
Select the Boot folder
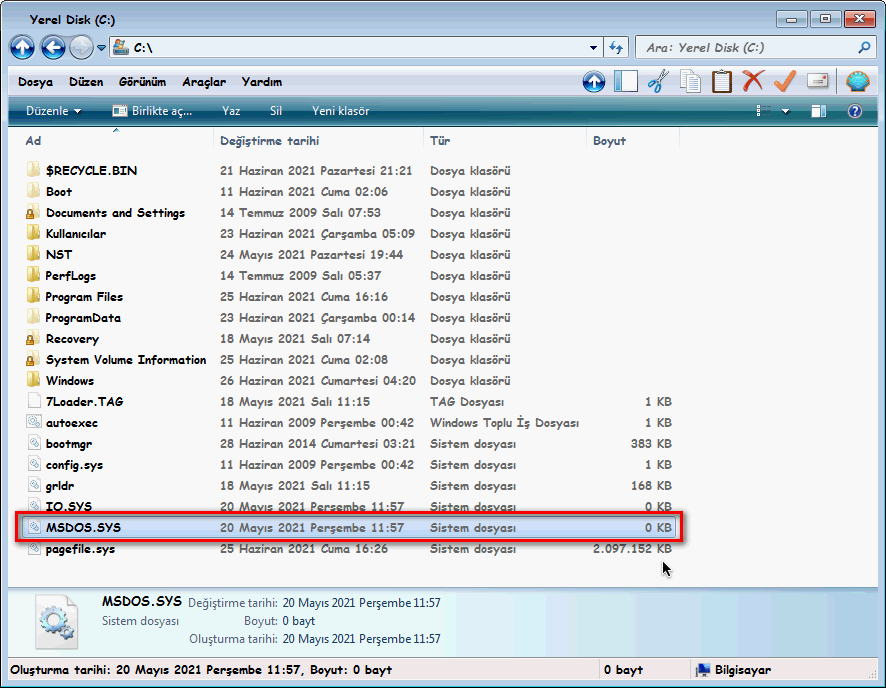coord(59,192)
